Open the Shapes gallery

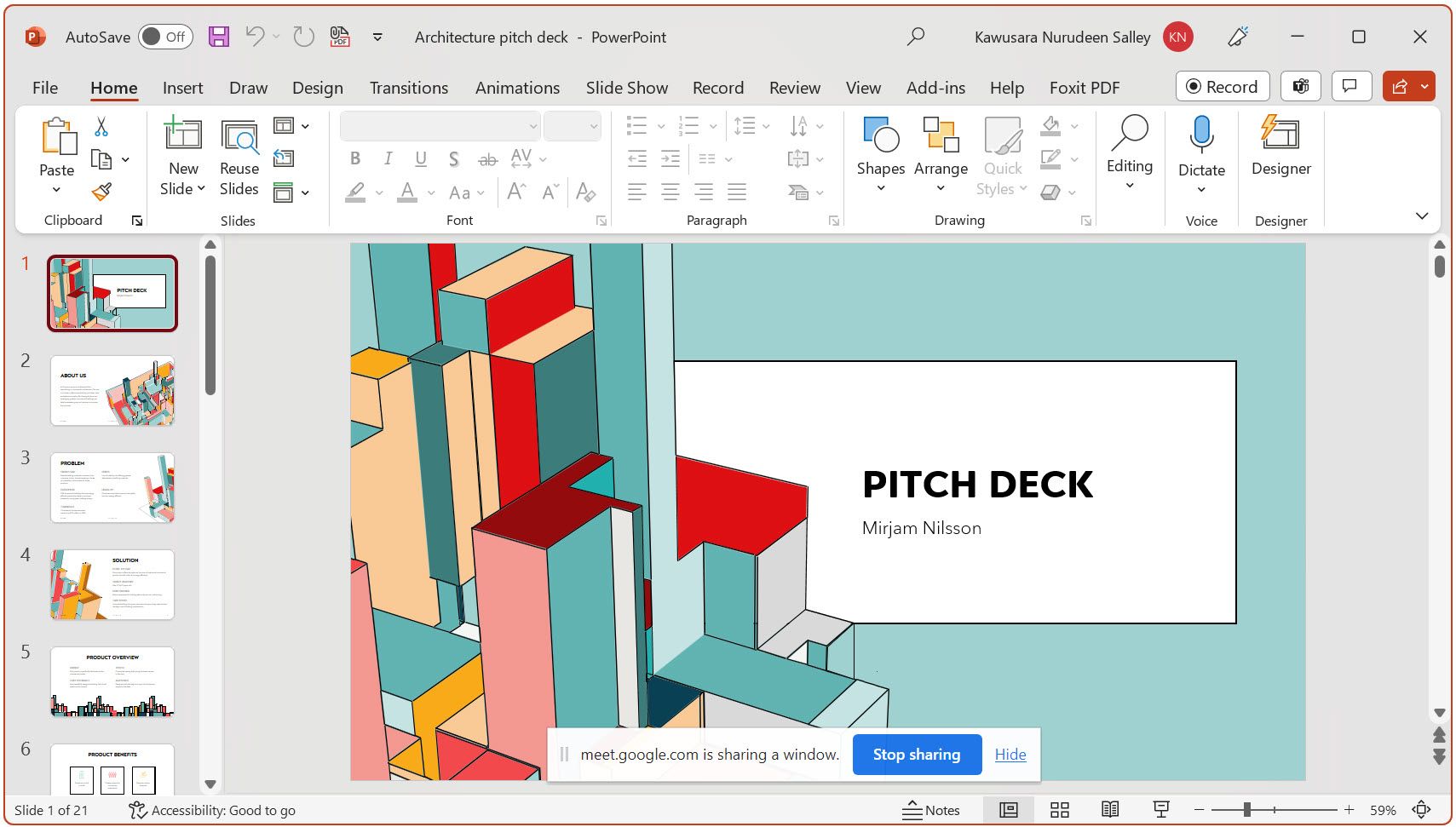pos(880,155)
